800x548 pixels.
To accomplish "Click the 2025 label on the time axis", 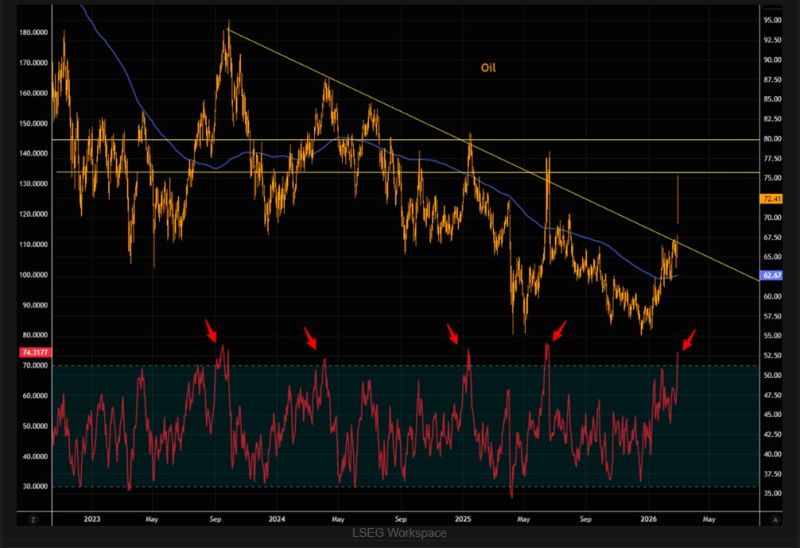I will pyautogui.click(x=463, y=519).
